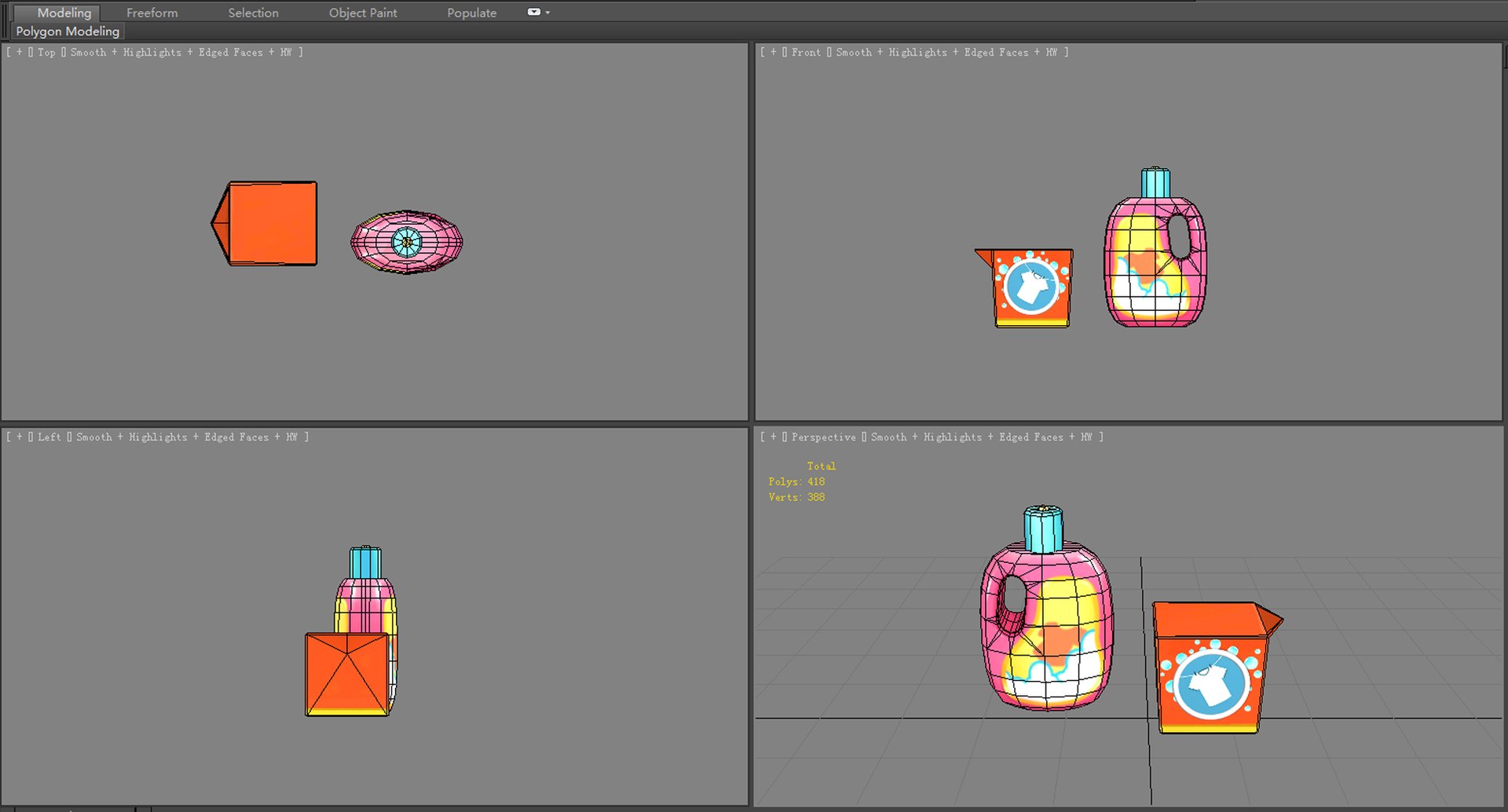Viewport: 1508px width, 812px height.
Task: Click the blue bottle cap in Front viewport
Action: [x=1155, y=182]
